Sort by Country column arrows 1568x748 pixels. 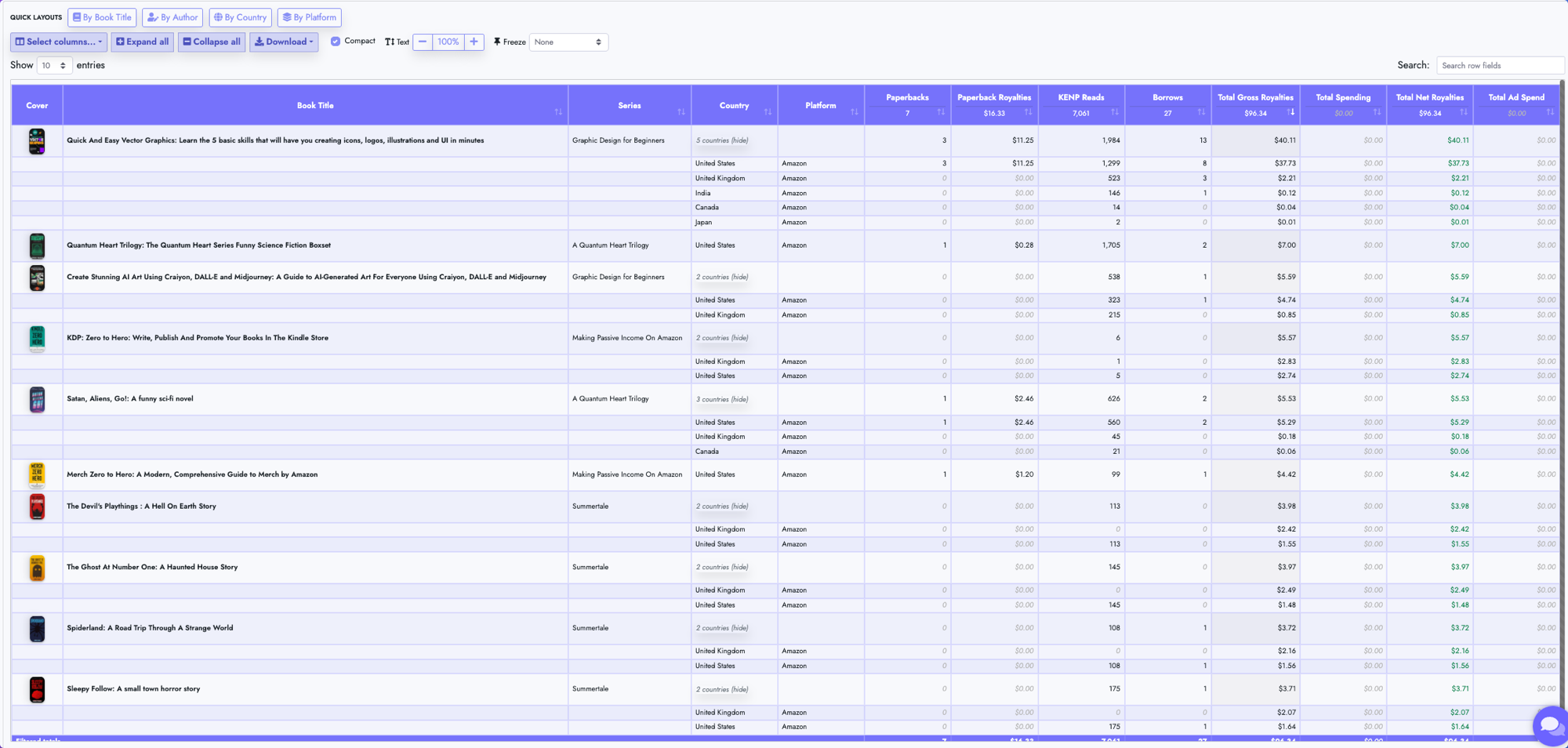pos(768,112)
